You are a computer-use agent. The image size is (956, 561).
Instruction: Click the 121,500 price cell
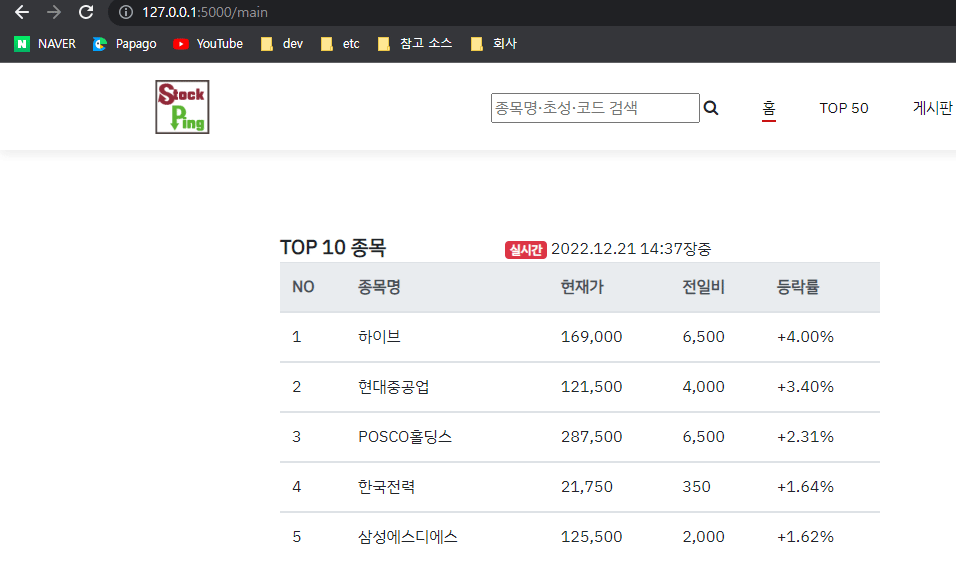point(591,387)
